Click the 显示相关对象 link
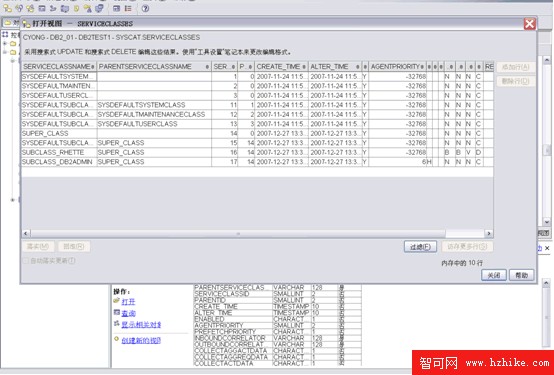 click(x=141, y=324)
